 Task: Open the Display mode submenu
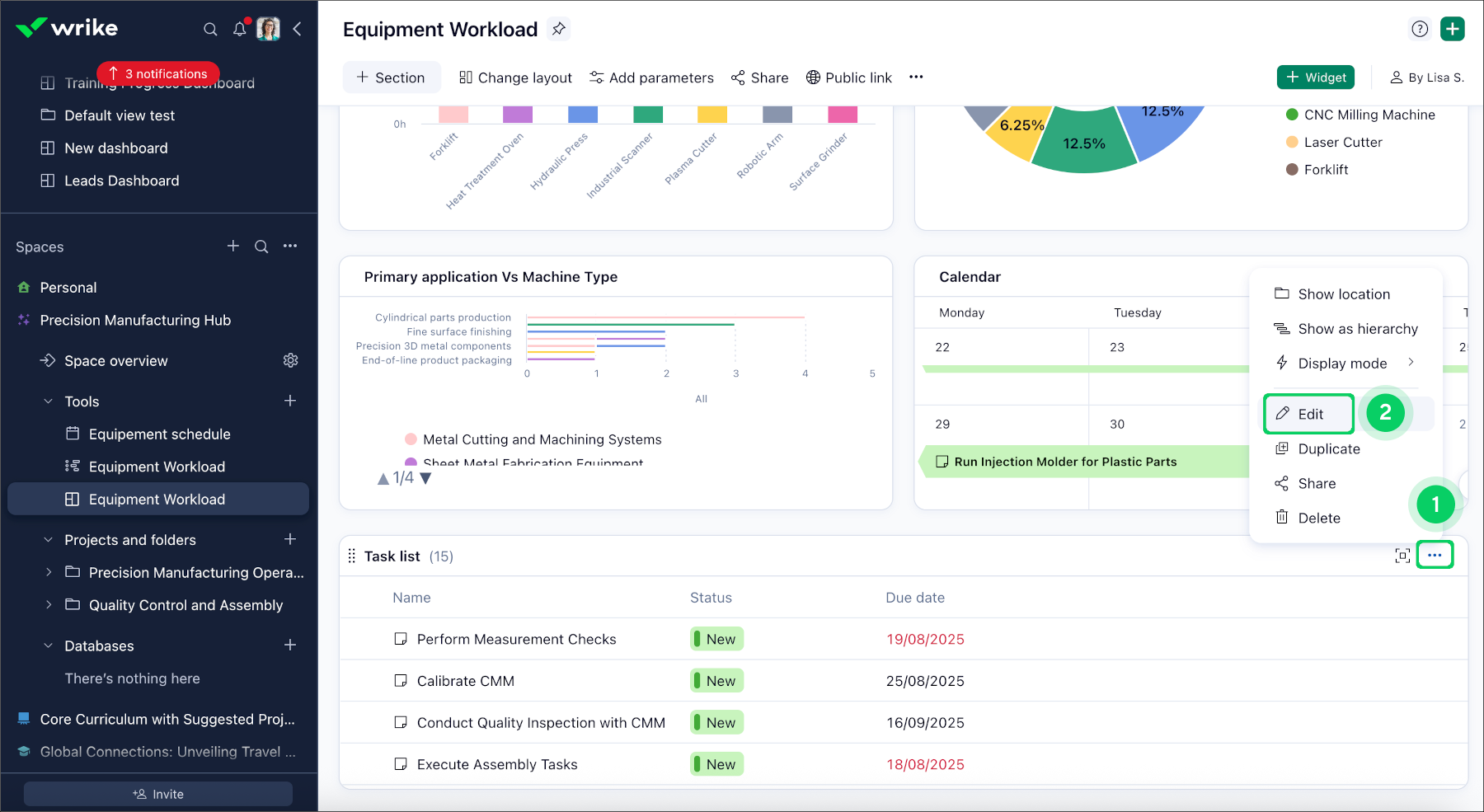(x=1345, y=364)
